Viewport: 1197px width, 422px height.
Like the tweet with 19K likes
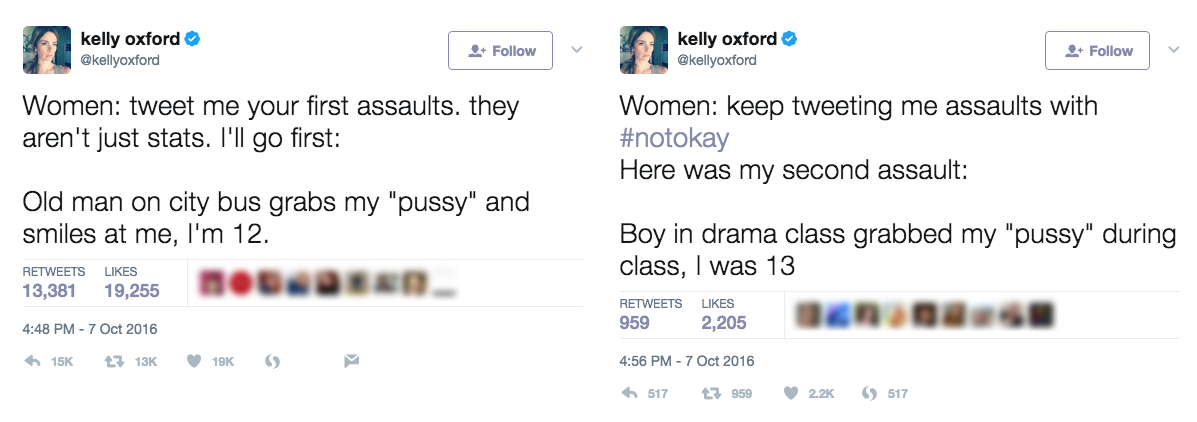(x=194, y=362)
